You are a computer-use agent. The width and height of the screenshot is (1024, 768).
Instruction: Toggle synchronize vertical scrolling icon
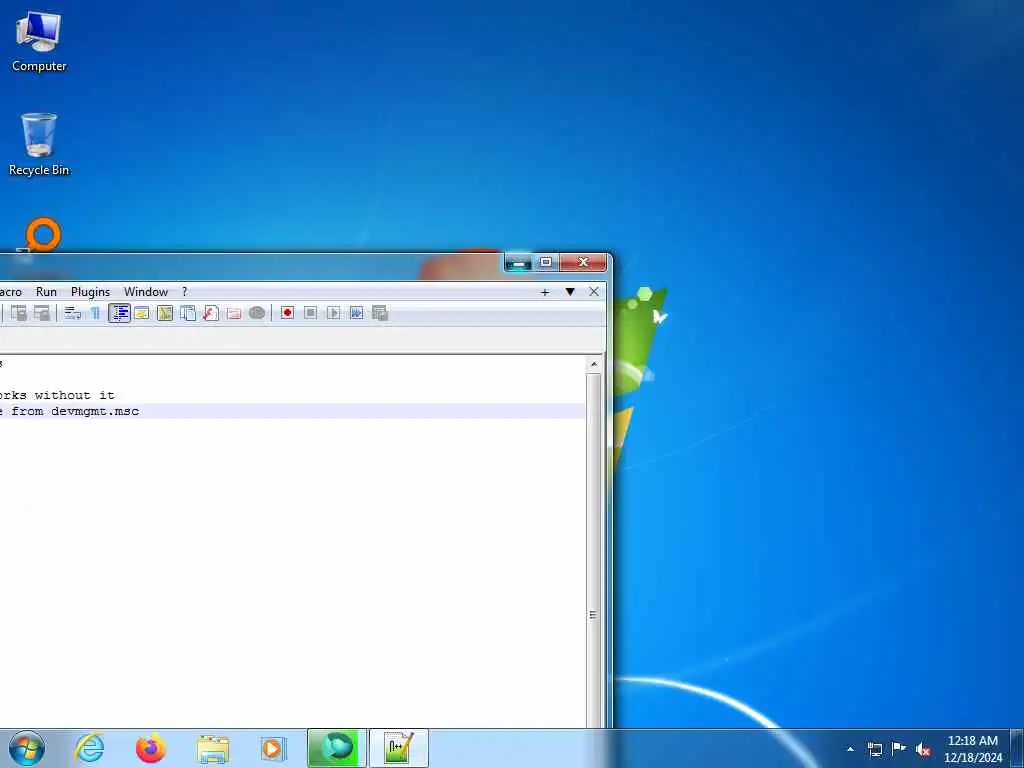click(x=19, y=313)
